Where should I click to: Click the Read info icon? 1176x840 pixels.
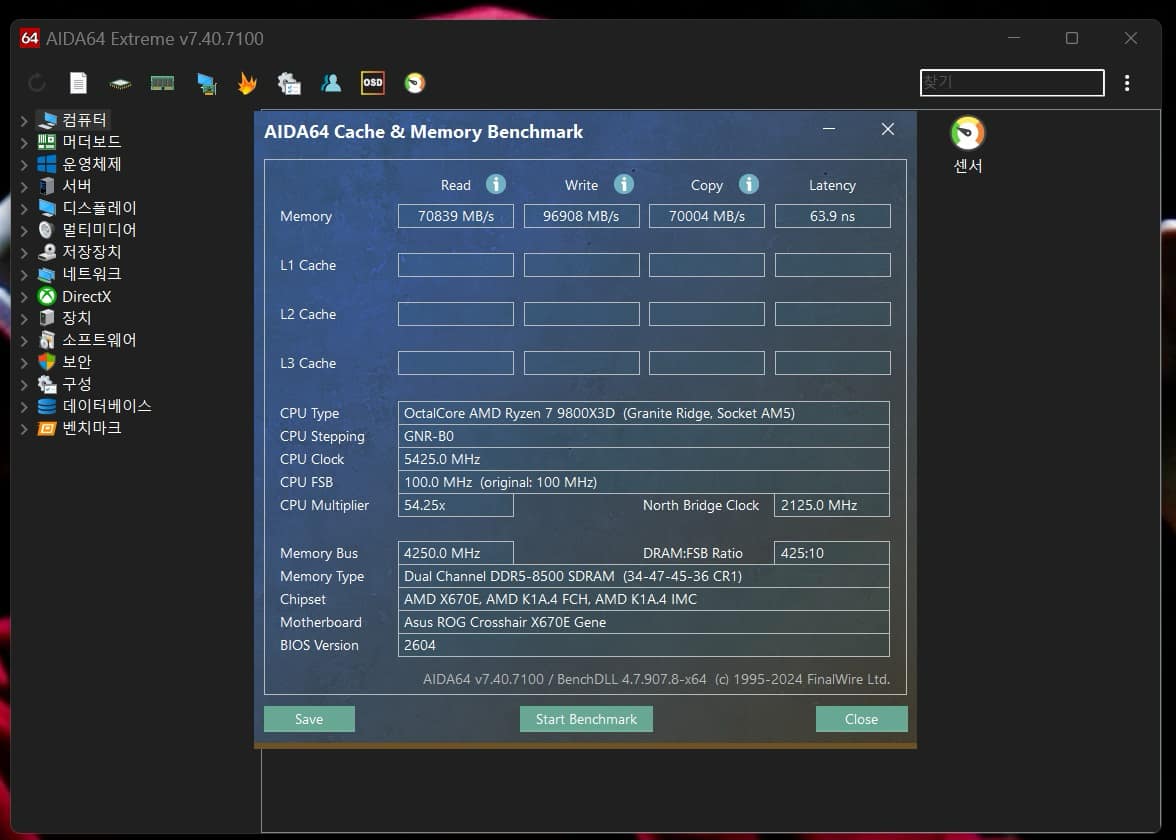[x=496, y=184]
